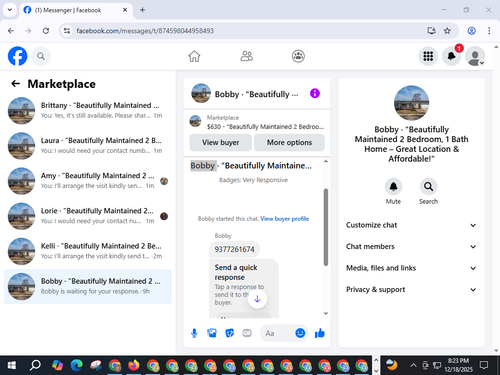Viewport: 500px width, 375px height.
Task: Open a new browser tab
Action: [x=142, y=10]
